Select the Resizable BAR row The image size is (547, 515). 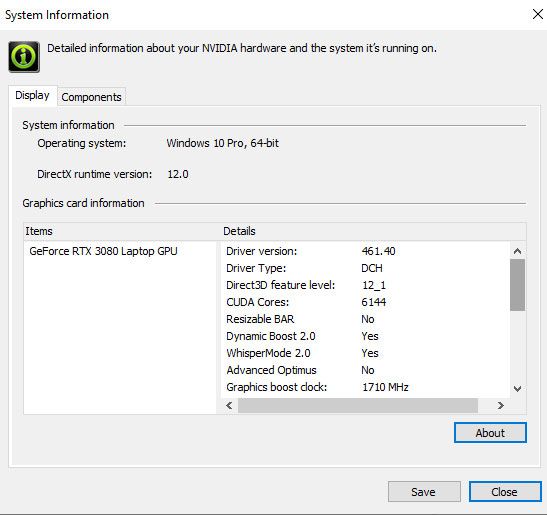tap(365, 319)
